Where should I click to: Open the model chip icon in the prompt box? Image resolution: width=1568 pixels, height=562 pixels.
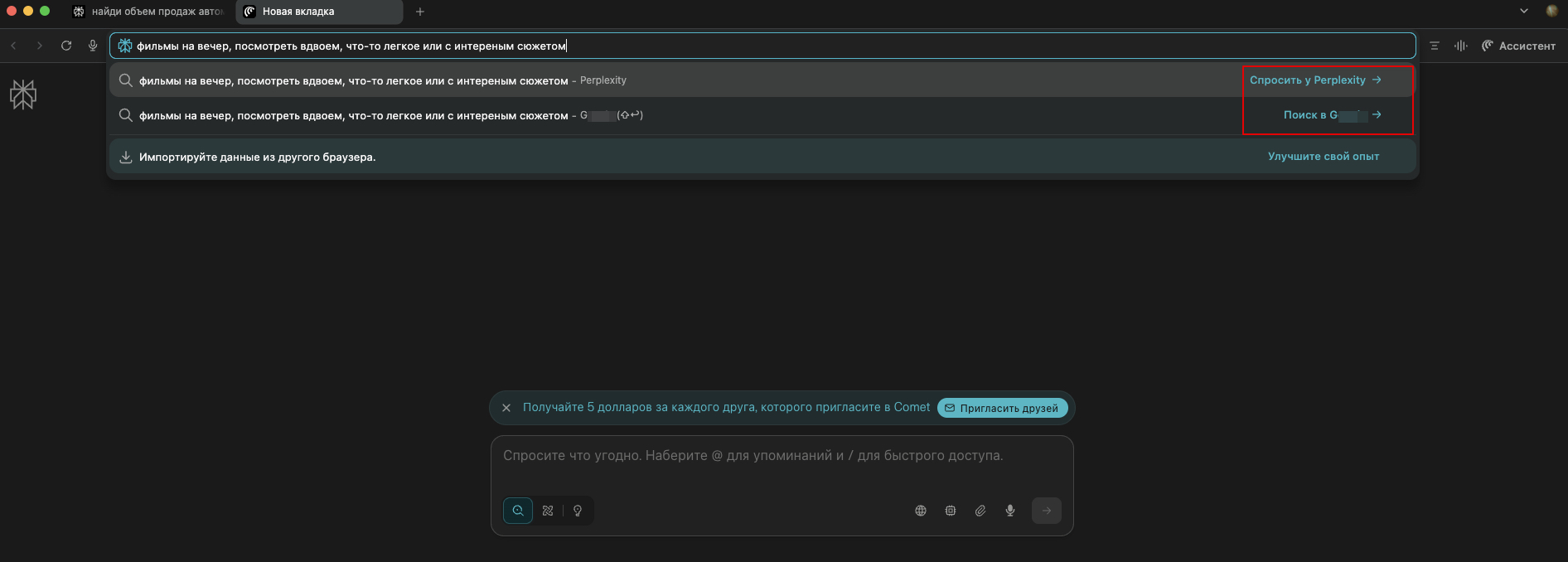click(x=950, y=511)
